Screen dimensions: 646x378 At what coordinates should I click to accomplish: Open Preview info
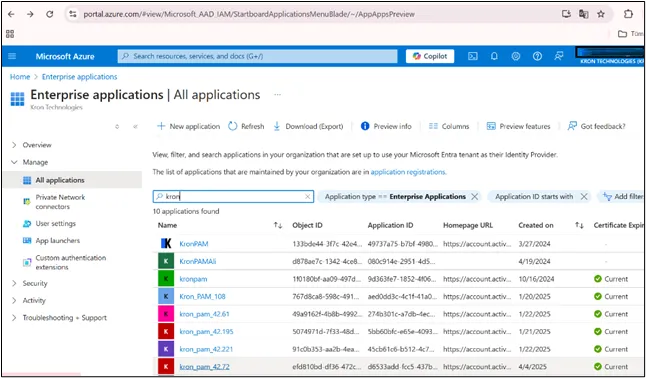[386, 126]
